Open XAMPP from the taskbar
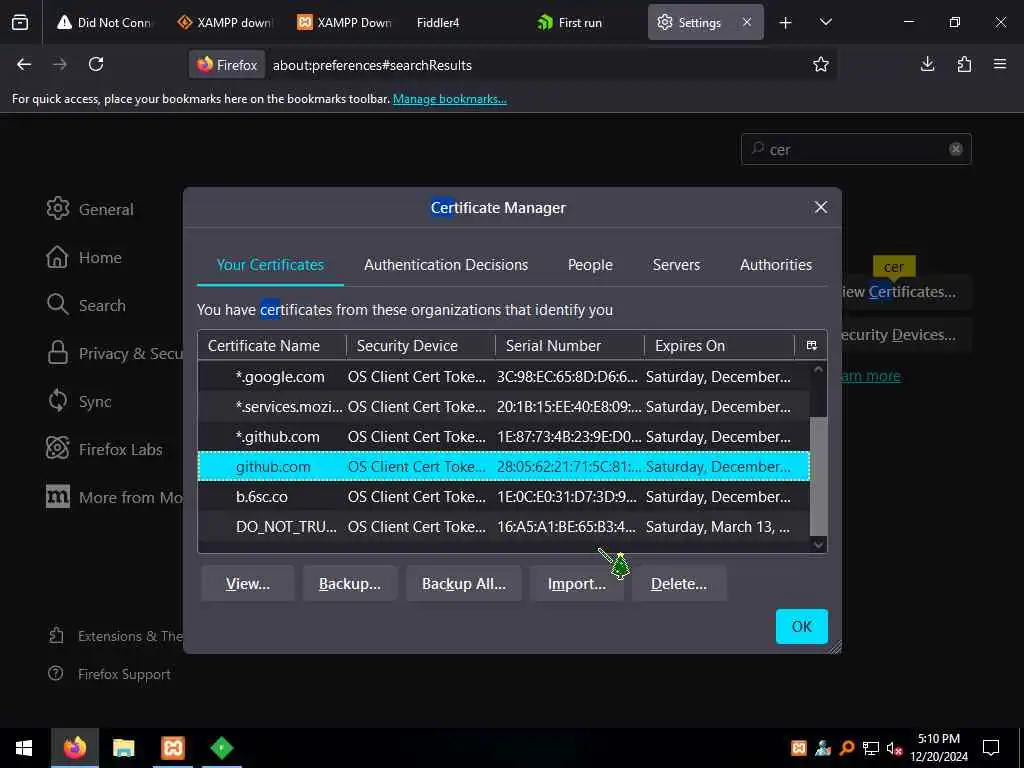The width and height of the screenshot is (1024, 768). (173, 748)
